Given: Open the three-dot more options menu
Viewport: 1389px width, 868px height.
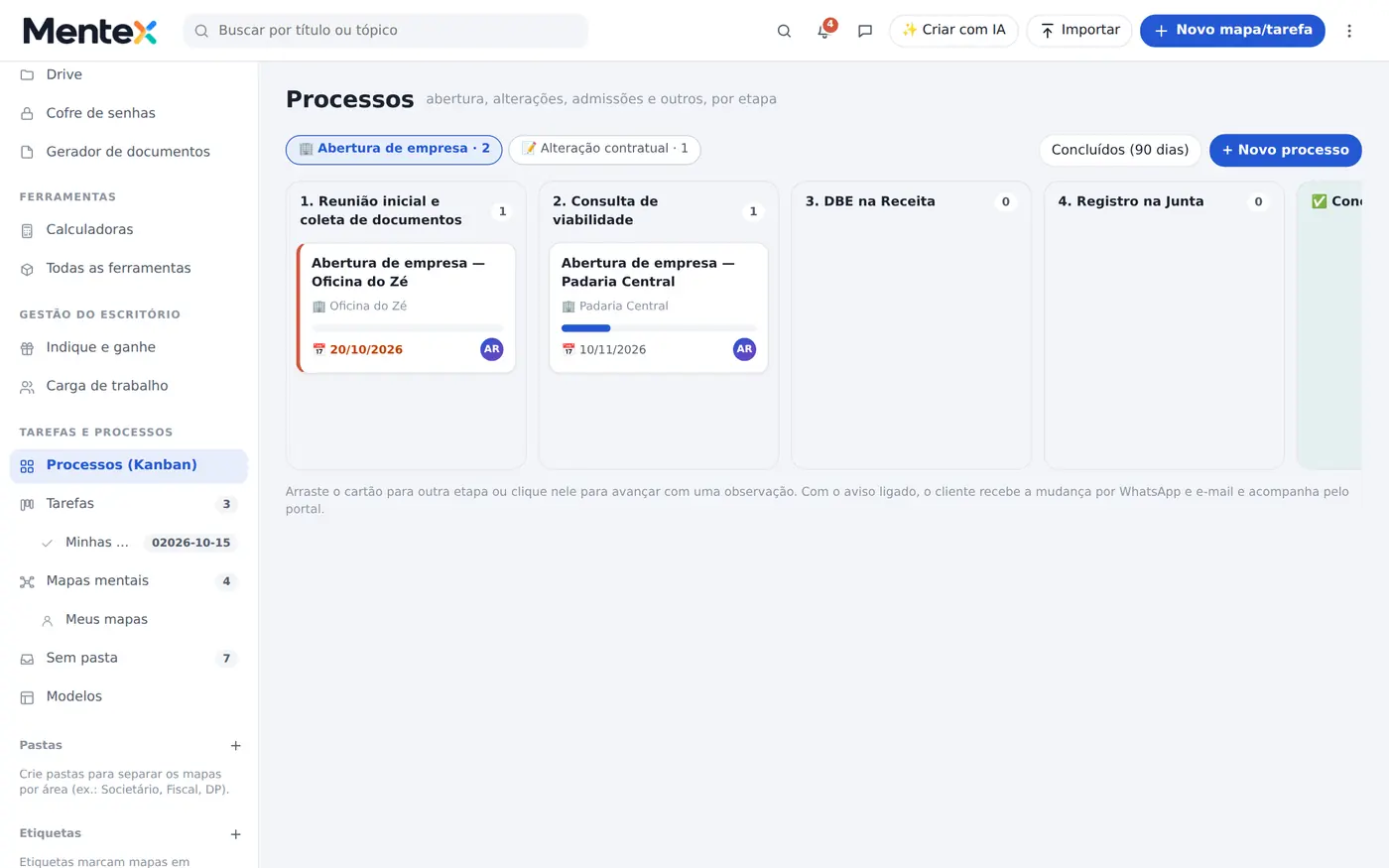Looking at the screenshot, I should click(1349, 31).
